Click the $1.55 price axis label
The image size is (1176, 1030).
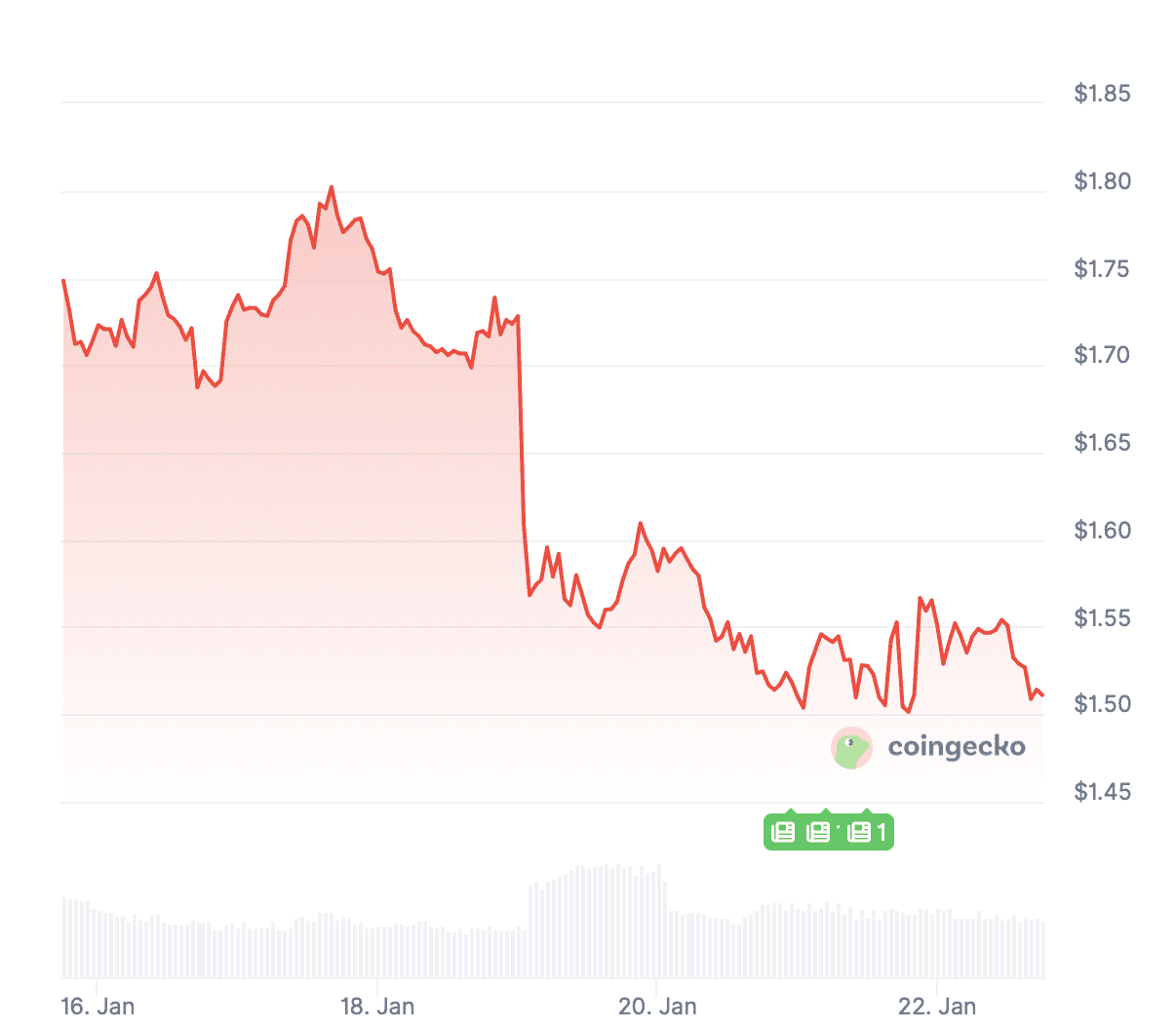[x=1102, y=618]
